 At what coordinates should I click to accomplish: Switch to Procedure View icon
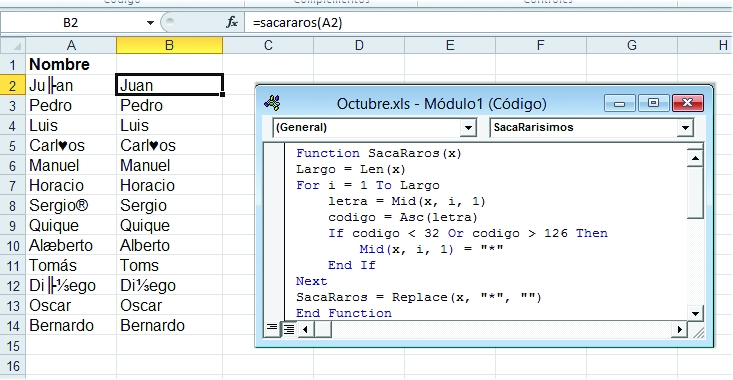pos(272,329)
